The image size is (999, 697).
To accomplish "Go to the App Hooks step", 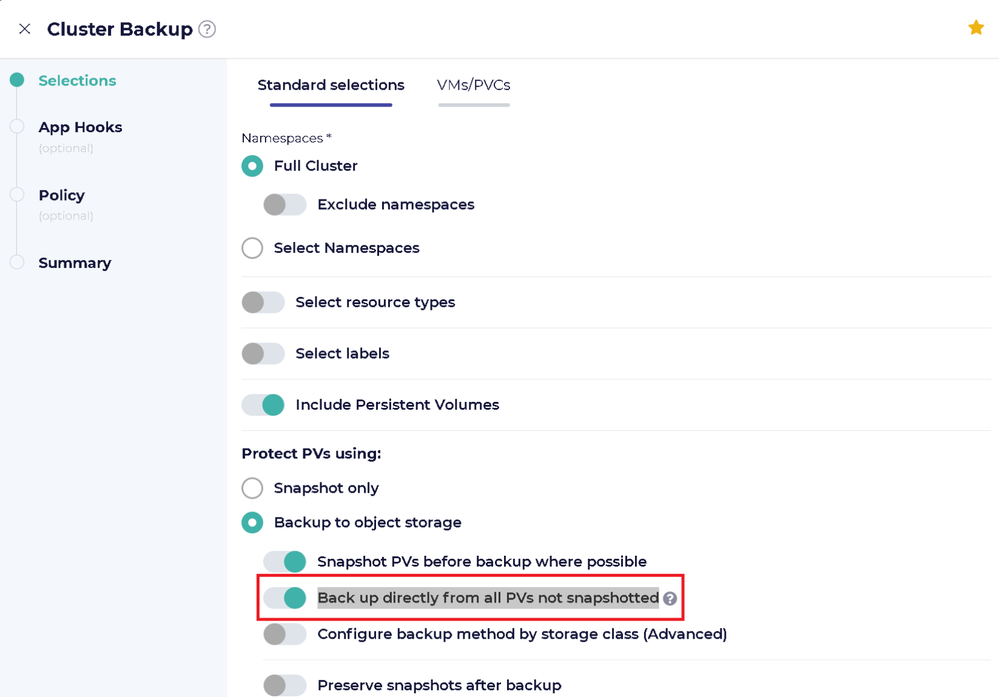I will click(x=80, y=127).
